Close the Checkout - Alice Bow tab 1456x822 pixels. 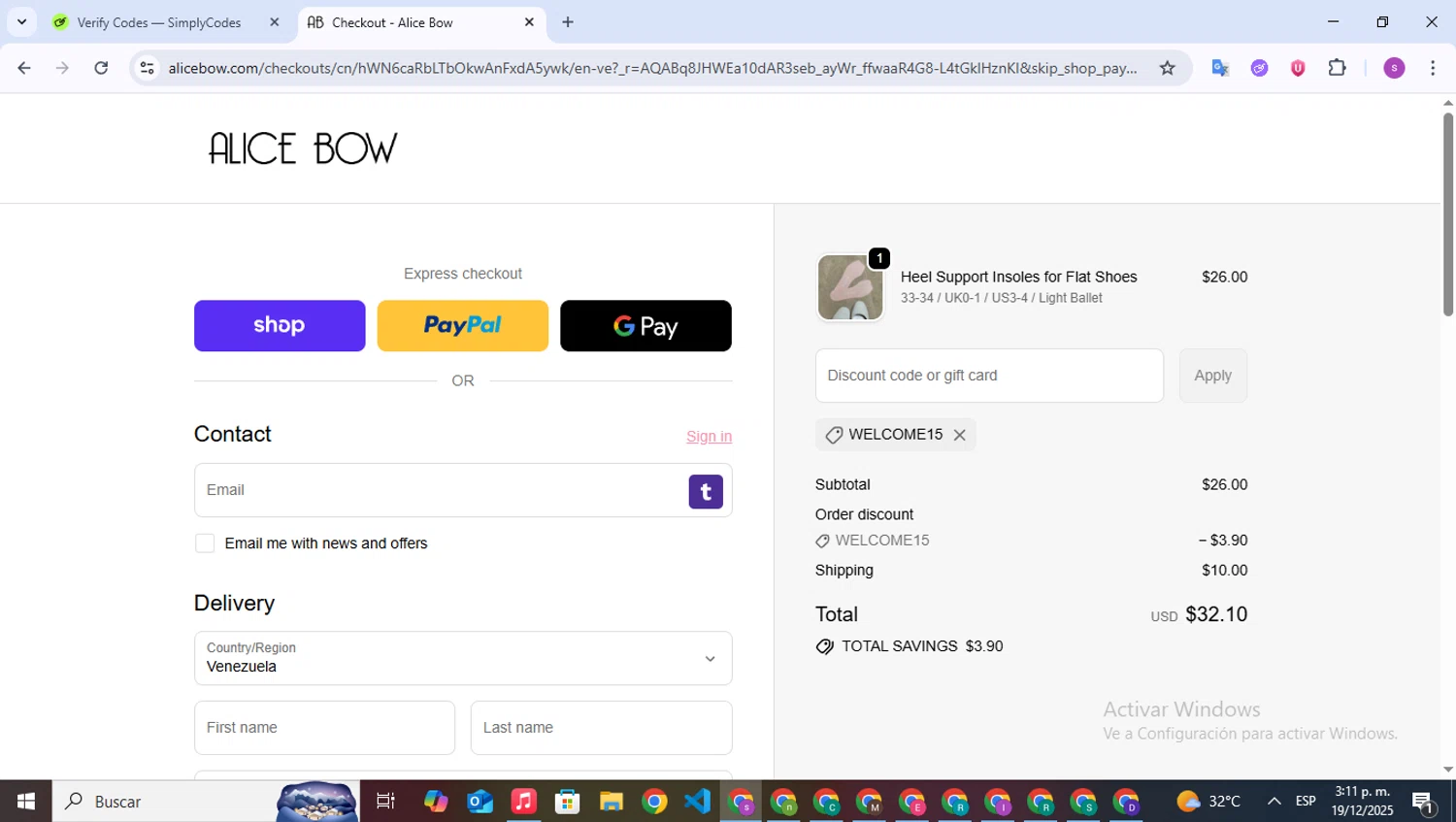(x=529, y=22)
